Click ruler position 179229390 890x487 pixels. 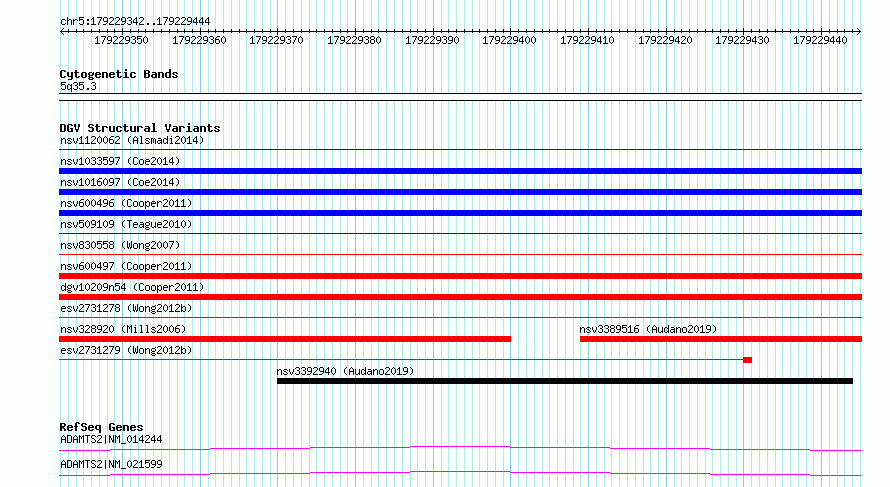coord(432,40)
